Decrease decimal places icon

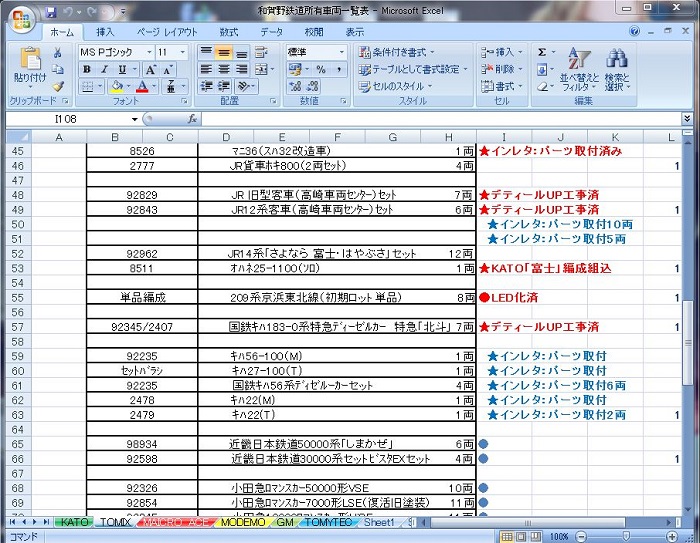pos(313,86)
